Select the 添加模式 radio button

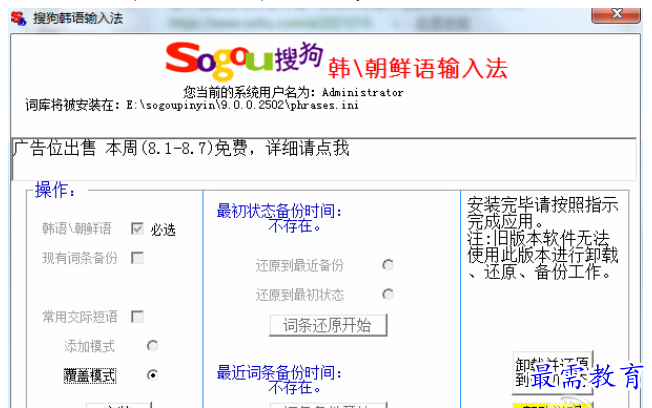pyautogui.click(x=152, y=346)
